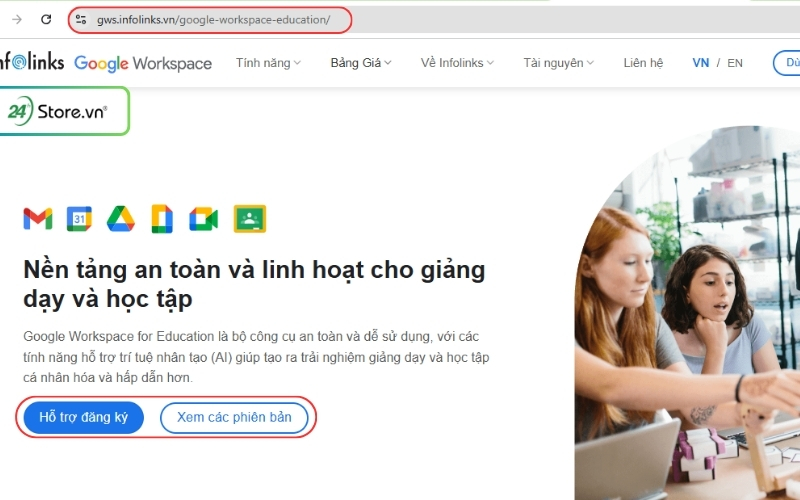Click the Google Workspace logo

143,63
